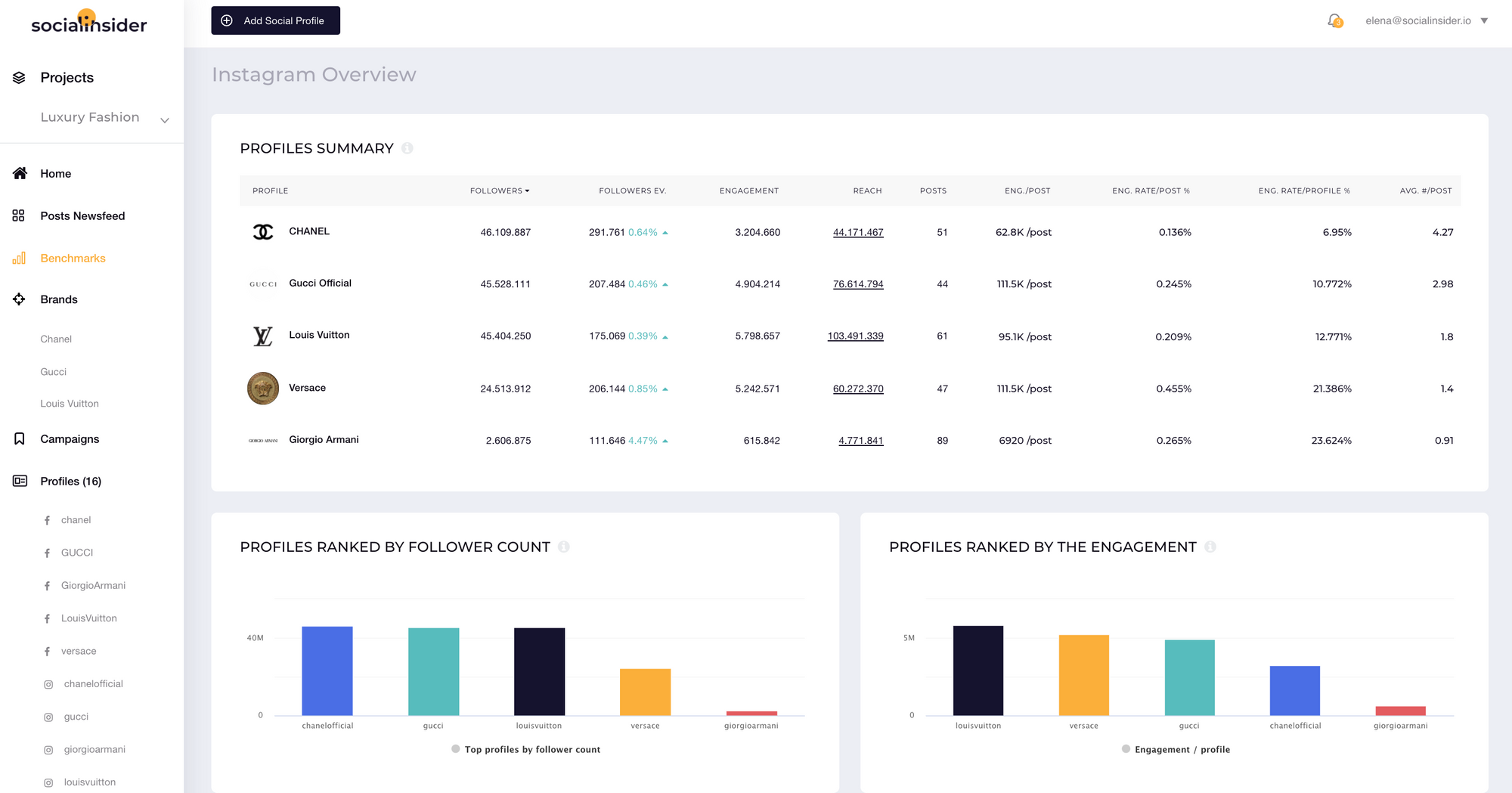Click the Giorgio Armani logo in table
Image resolution: width=1512 pixels, height=793 pixels.
point(263,441)
